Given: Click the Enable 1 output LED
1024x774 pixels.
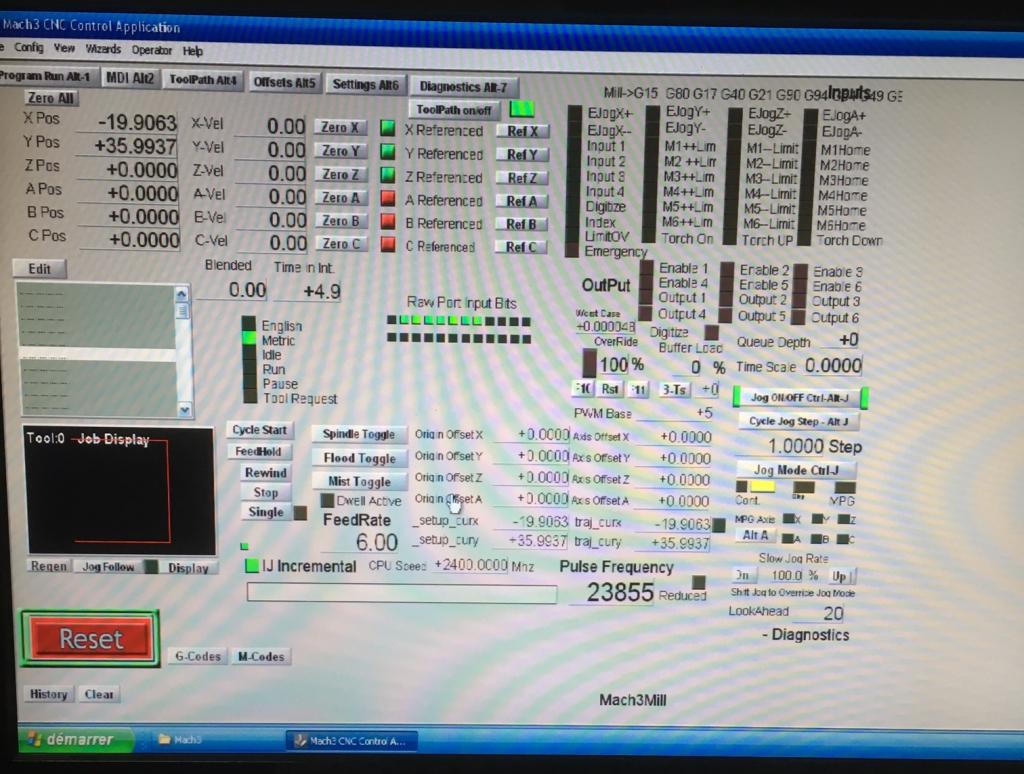Looking at the screenshot, I should 647,268.
